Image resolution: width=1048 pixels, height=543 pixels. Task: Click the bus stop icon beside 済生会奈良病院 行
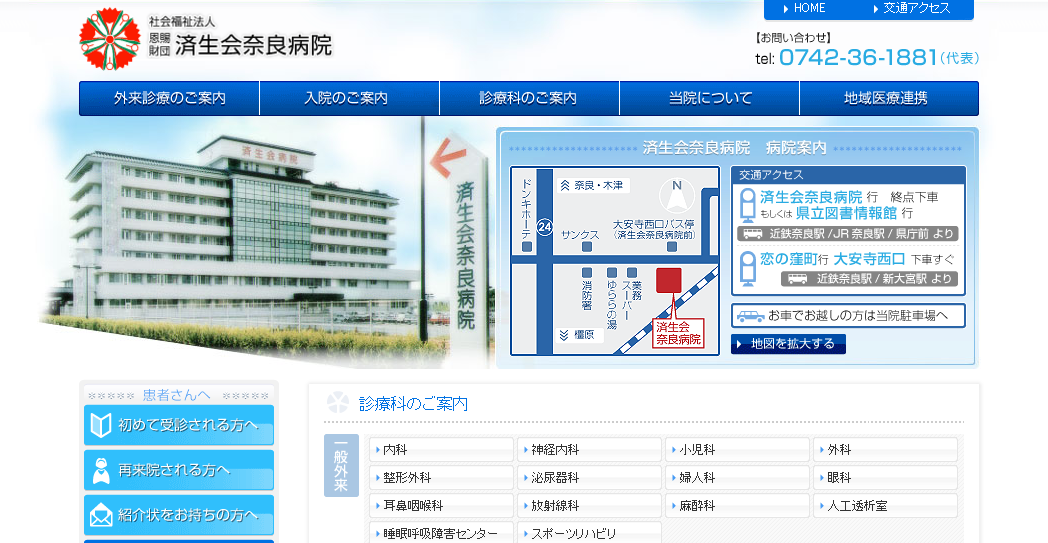[x=748, y=205]
